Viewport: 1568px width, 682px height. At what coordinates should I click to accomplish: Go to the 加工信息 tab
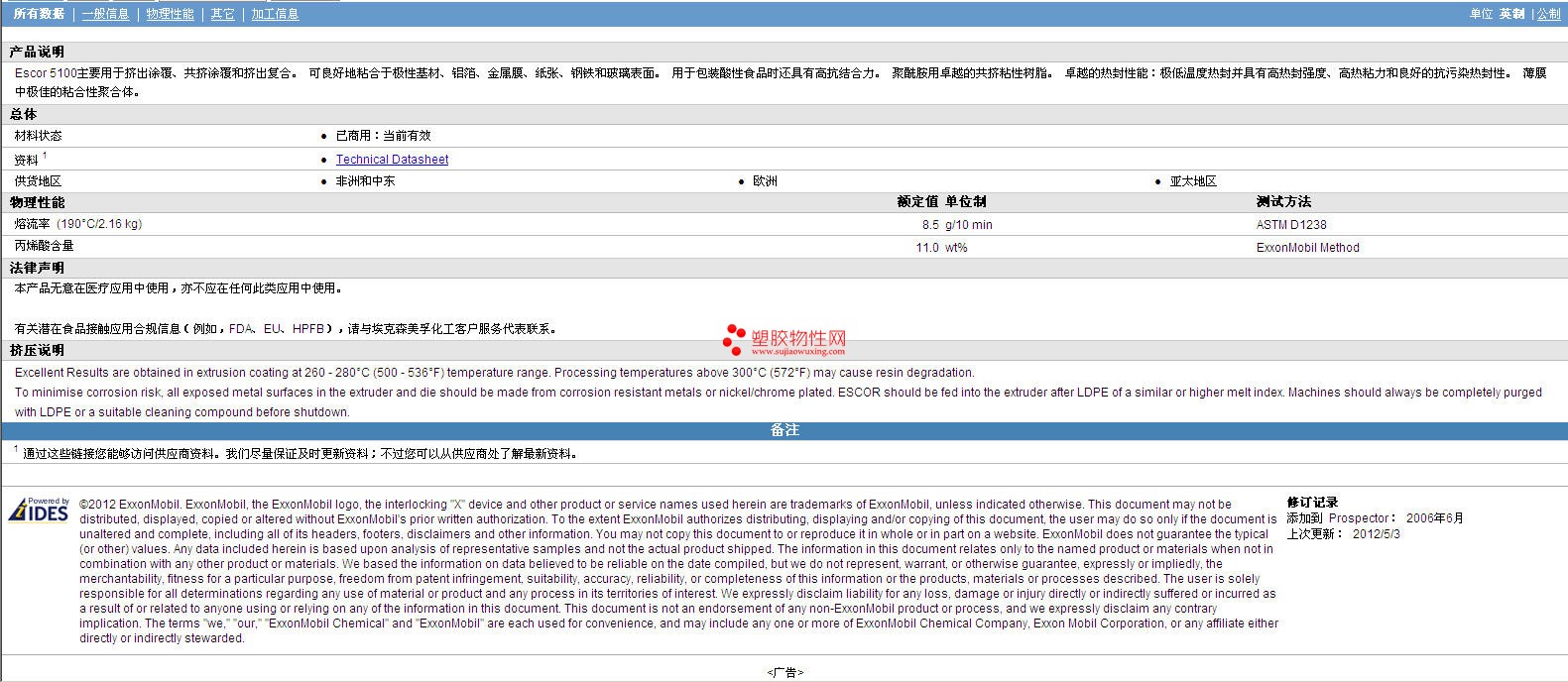(275, 14)
